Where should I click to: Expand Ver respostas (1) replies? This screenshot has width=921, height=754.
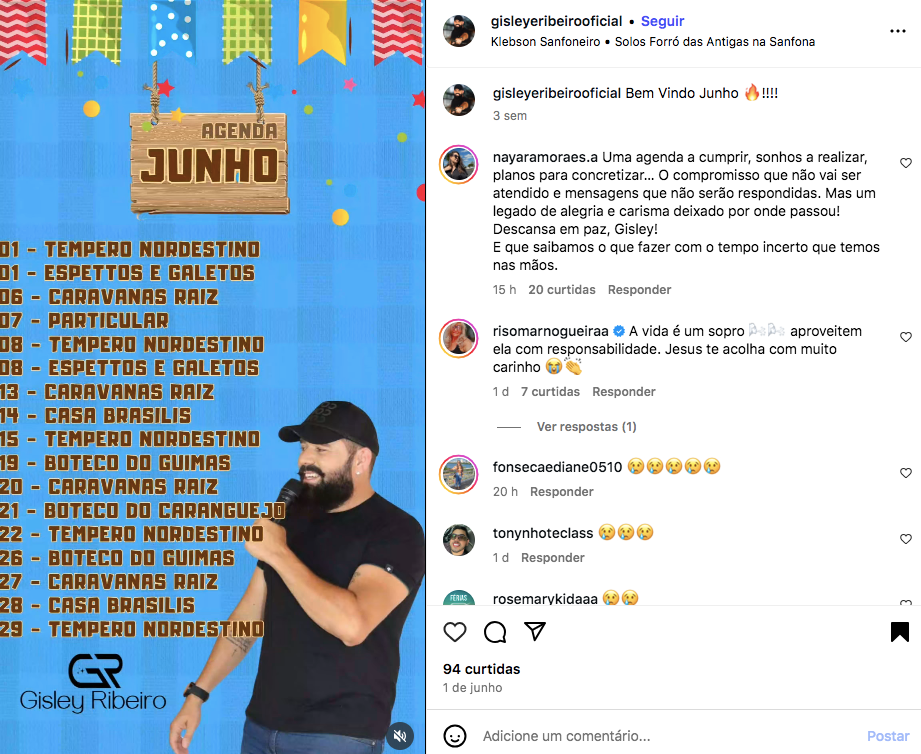click(x=586, y=427)
